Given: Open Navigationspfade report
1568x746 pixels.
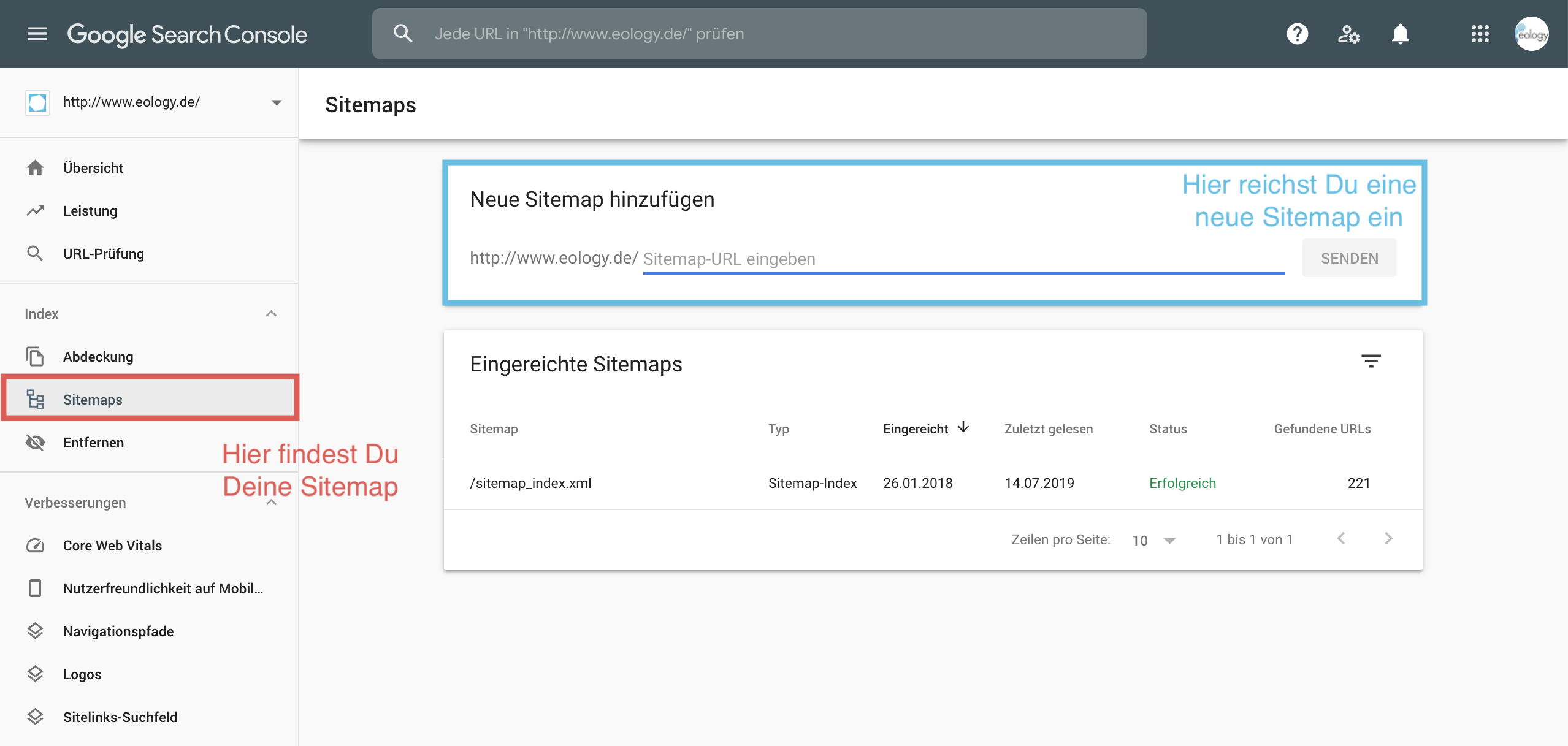Looking at the screenshot, I should [x=150, y=631].
